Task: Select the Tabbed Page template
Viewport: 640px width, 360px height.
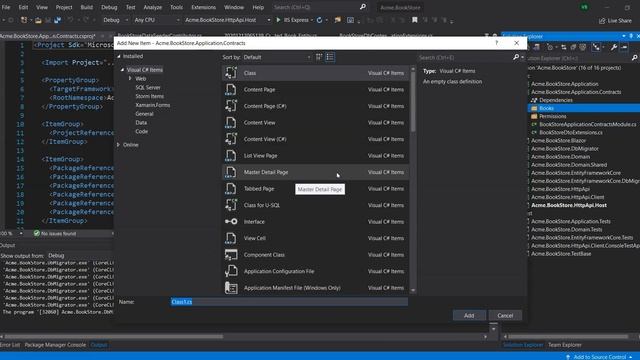Action: tap(315, 189)
